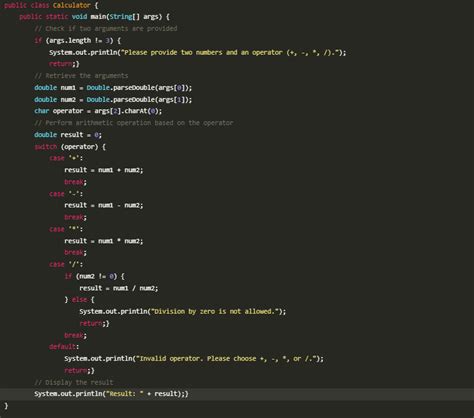Image resolution: width=474 pixels, height=418 pixels.
Task: Click the "case '*':" label
Action: (x=66, y=229)
